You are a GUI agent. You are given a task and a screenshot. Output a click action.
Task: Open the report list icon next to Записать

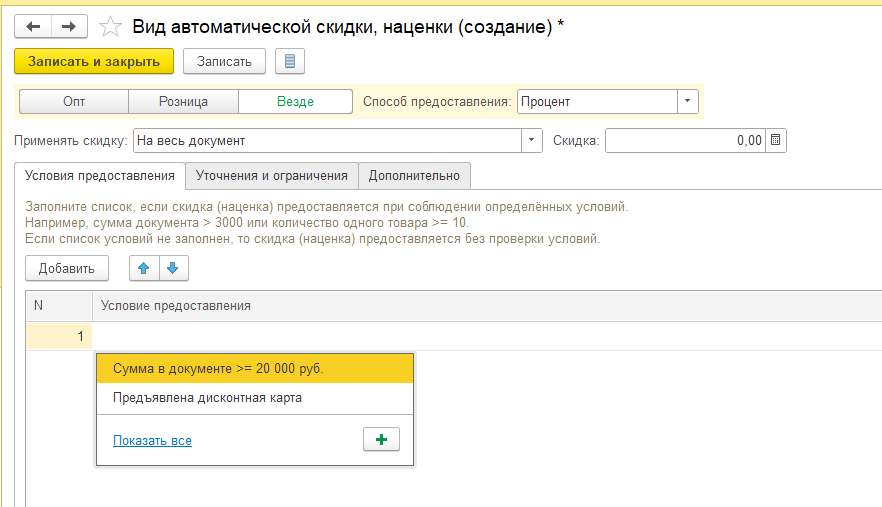coord(290,61)
